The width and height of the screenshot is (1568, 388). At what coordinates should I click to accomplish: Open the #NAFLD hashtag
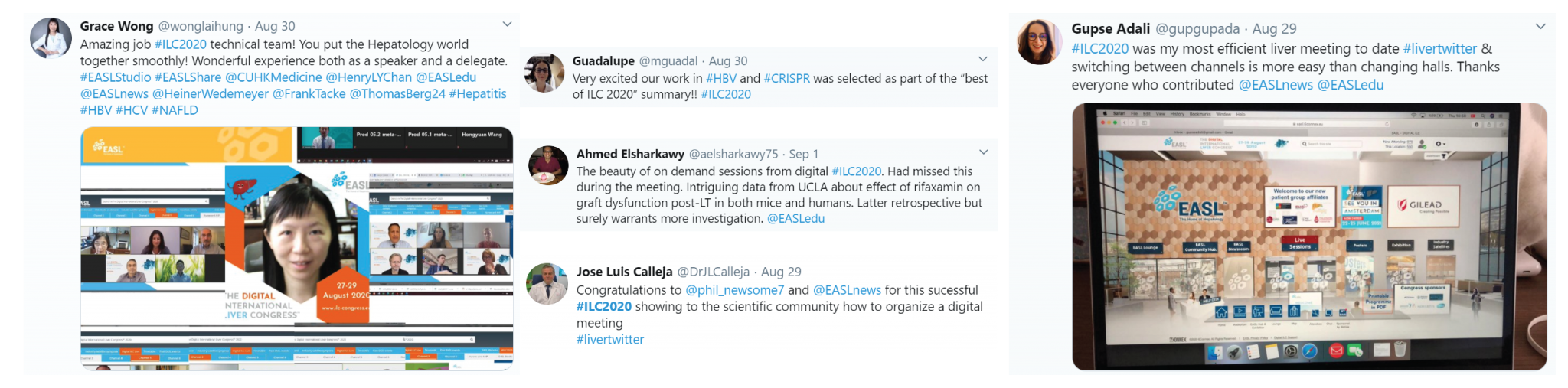(x=175, y=110)
